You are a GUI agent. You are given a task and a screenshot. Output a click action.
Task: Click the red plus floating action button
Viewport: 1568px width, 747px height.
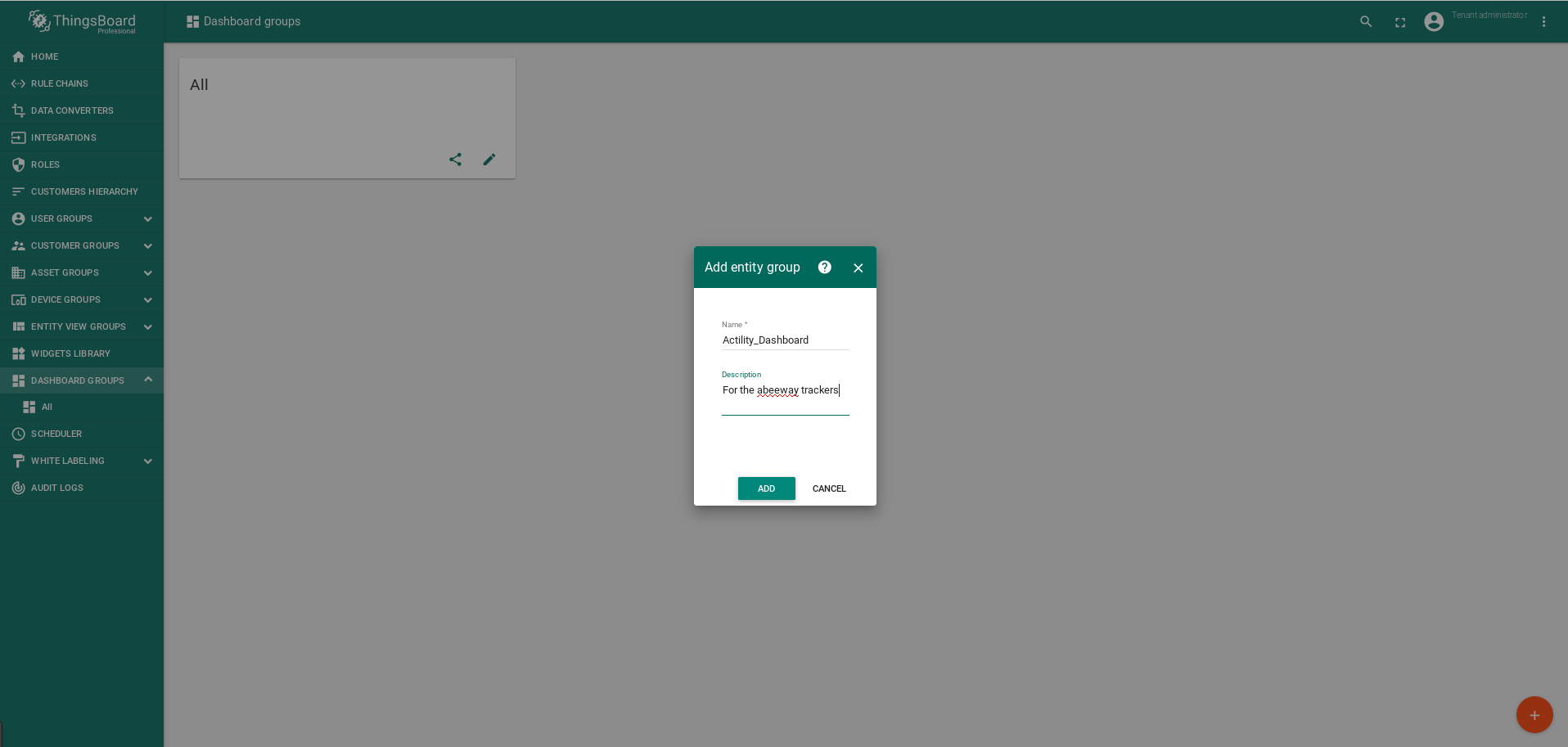pos(1534,715)
